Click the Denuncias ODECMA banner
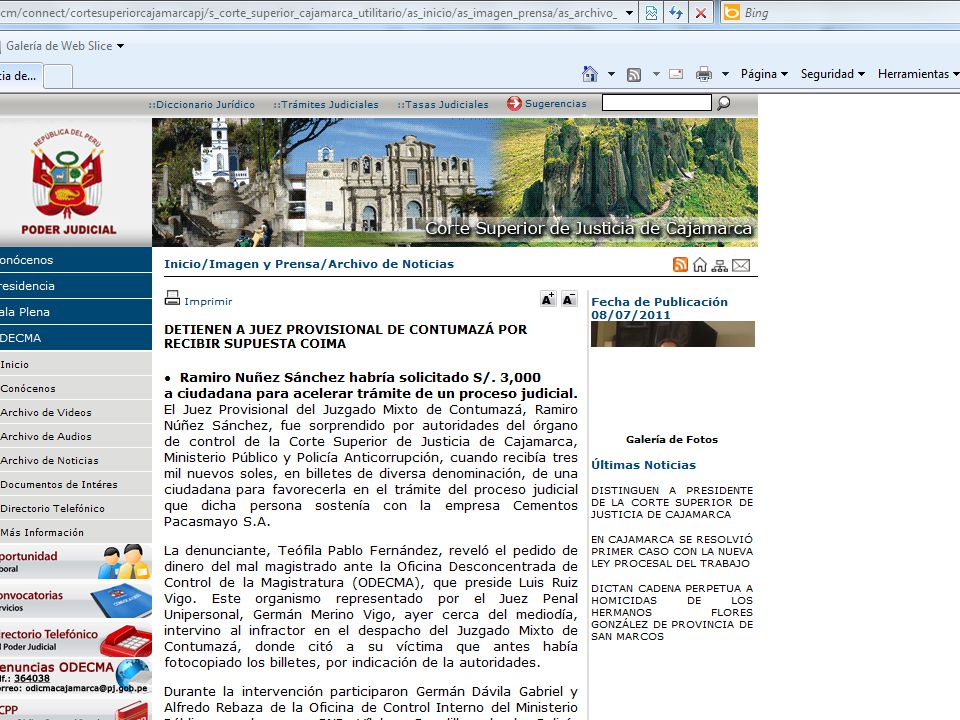The image size is (960, 720). point(76,677)
